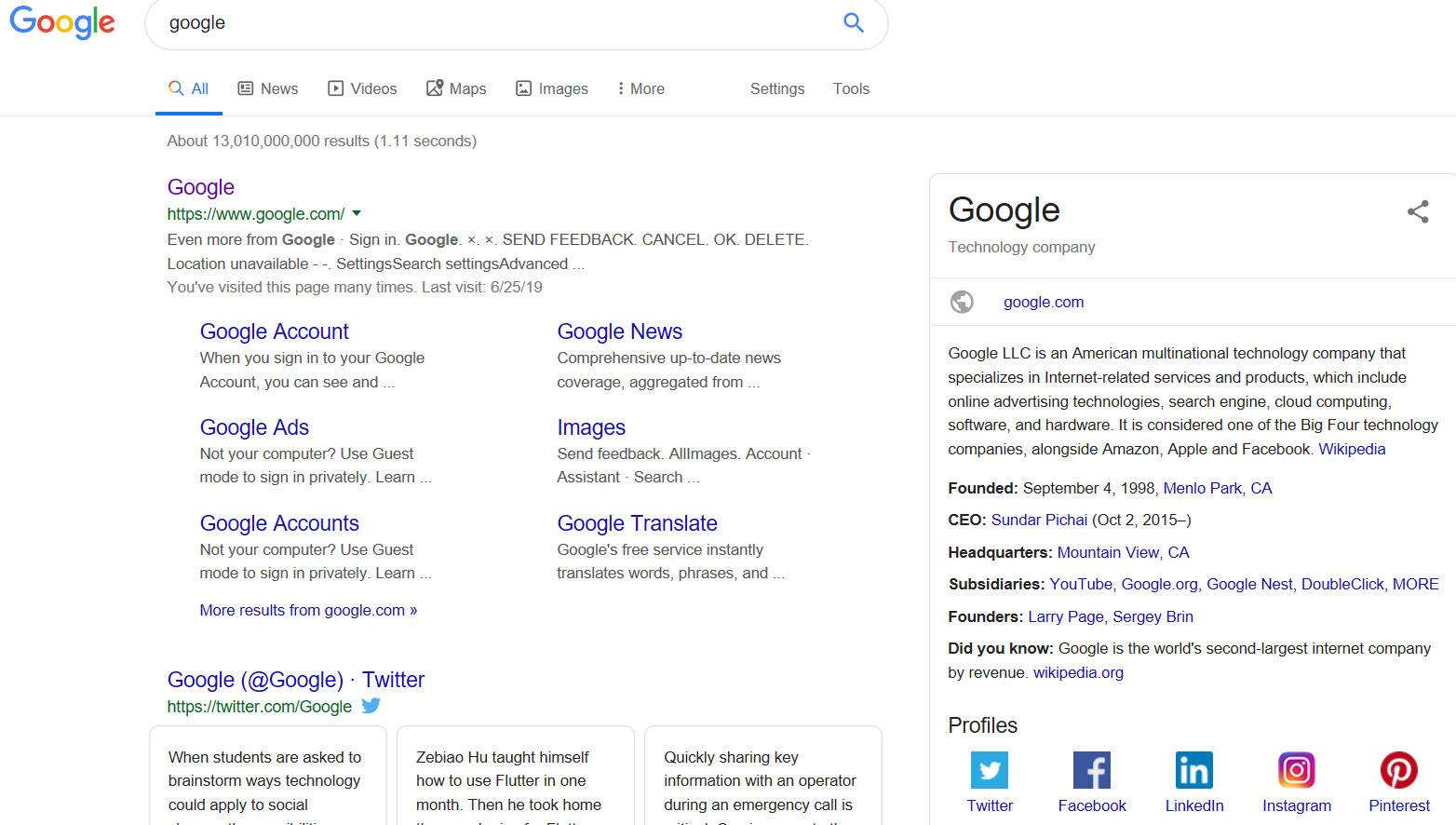Open the Google News sitelink
Image resolution: width=1456 pixels, height=825 pixels.
[619, 331]
